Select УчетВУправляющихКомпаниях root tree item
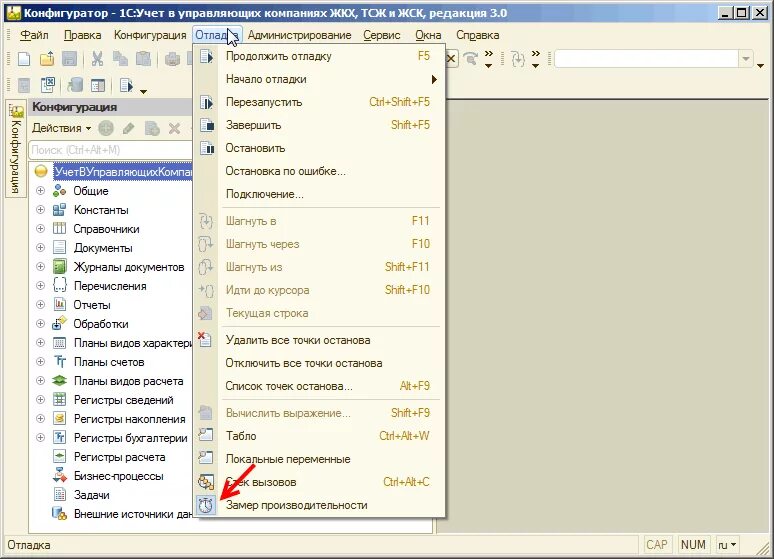This screenshot has height=559, width=774. click(123, 171)
